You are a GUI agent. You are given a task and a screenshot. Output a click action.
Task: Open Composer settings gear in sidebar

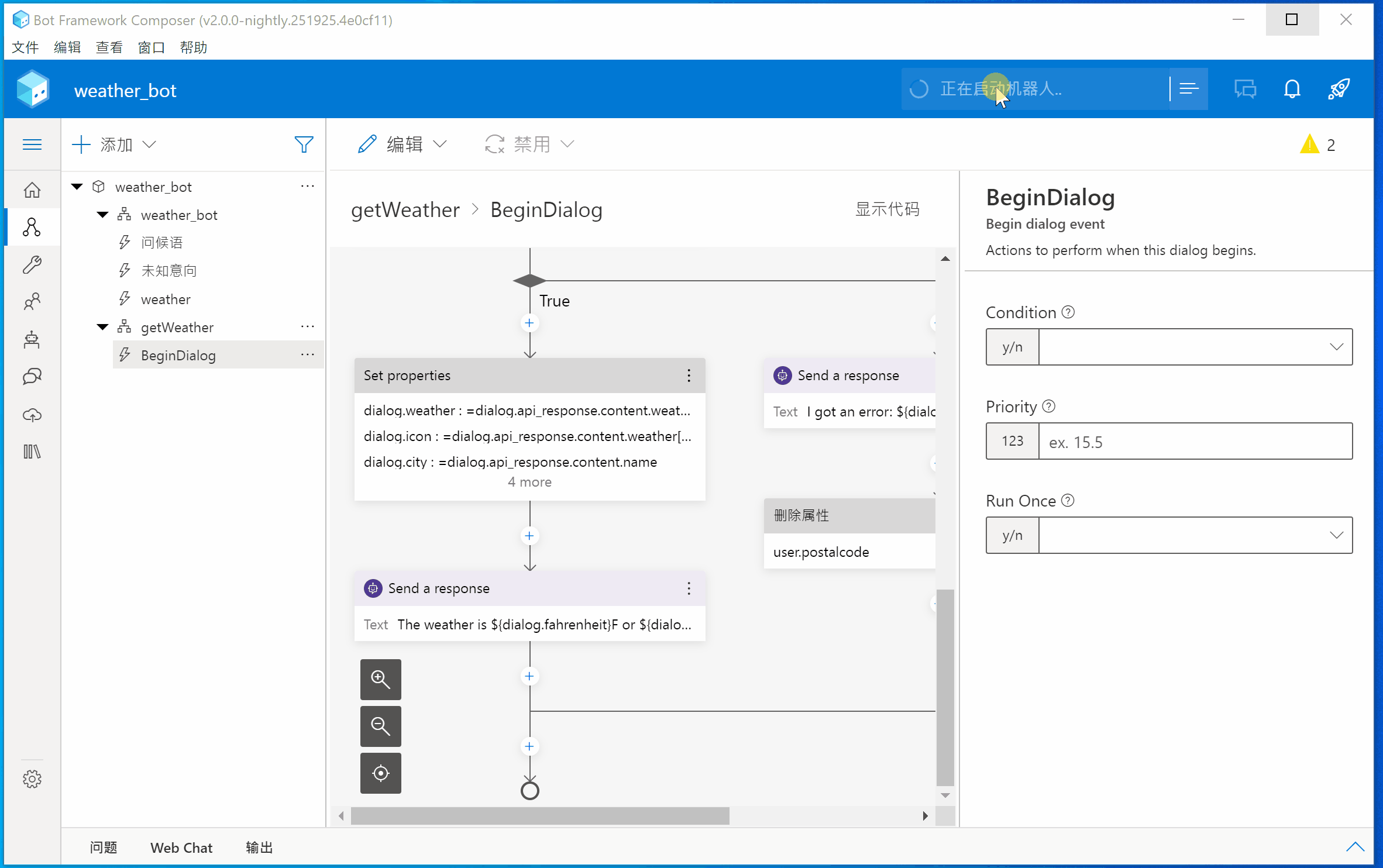[x=32, y=779]
